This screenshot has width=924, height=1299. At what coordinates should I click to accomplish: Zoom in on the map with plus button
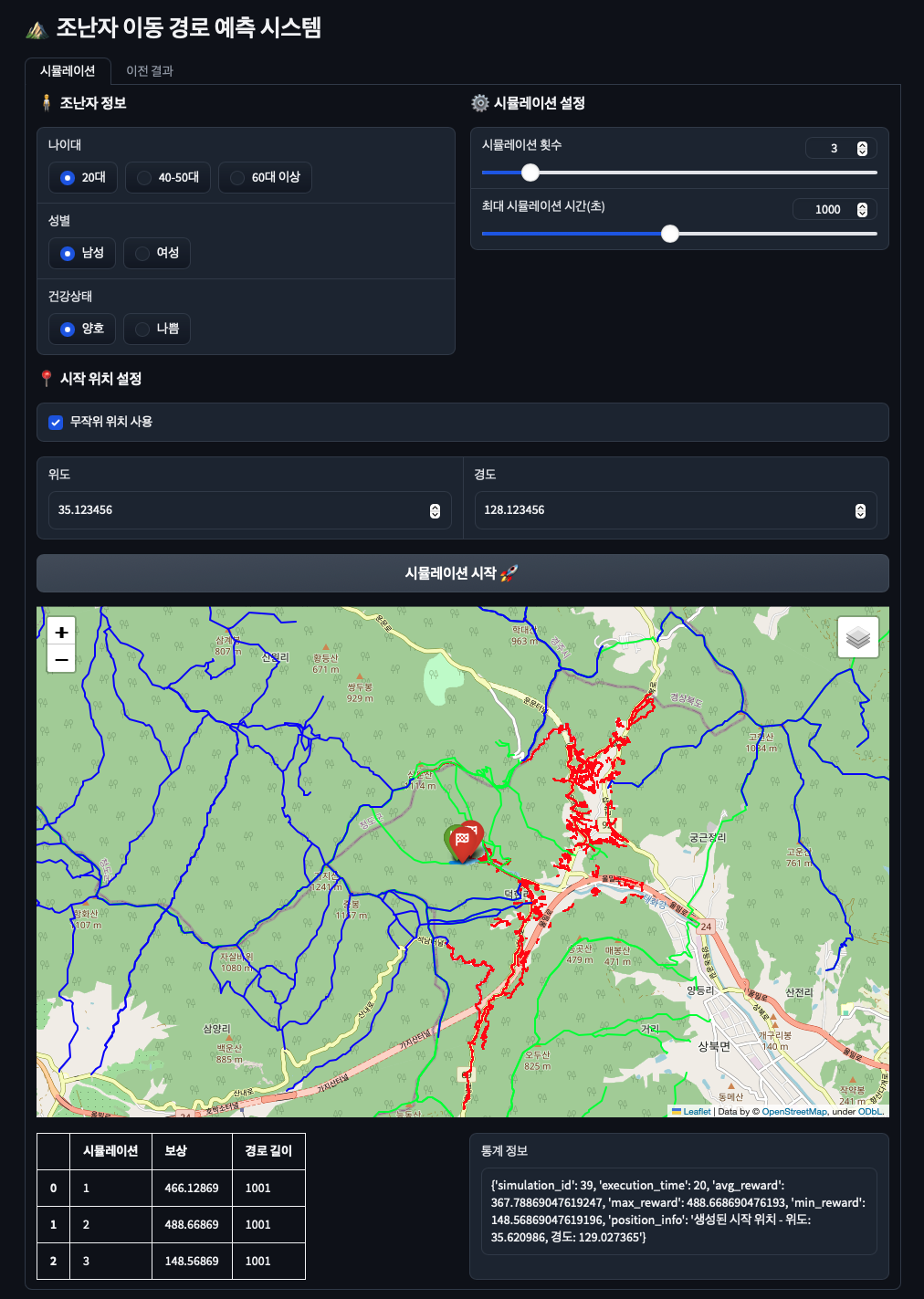coord(61,632)
